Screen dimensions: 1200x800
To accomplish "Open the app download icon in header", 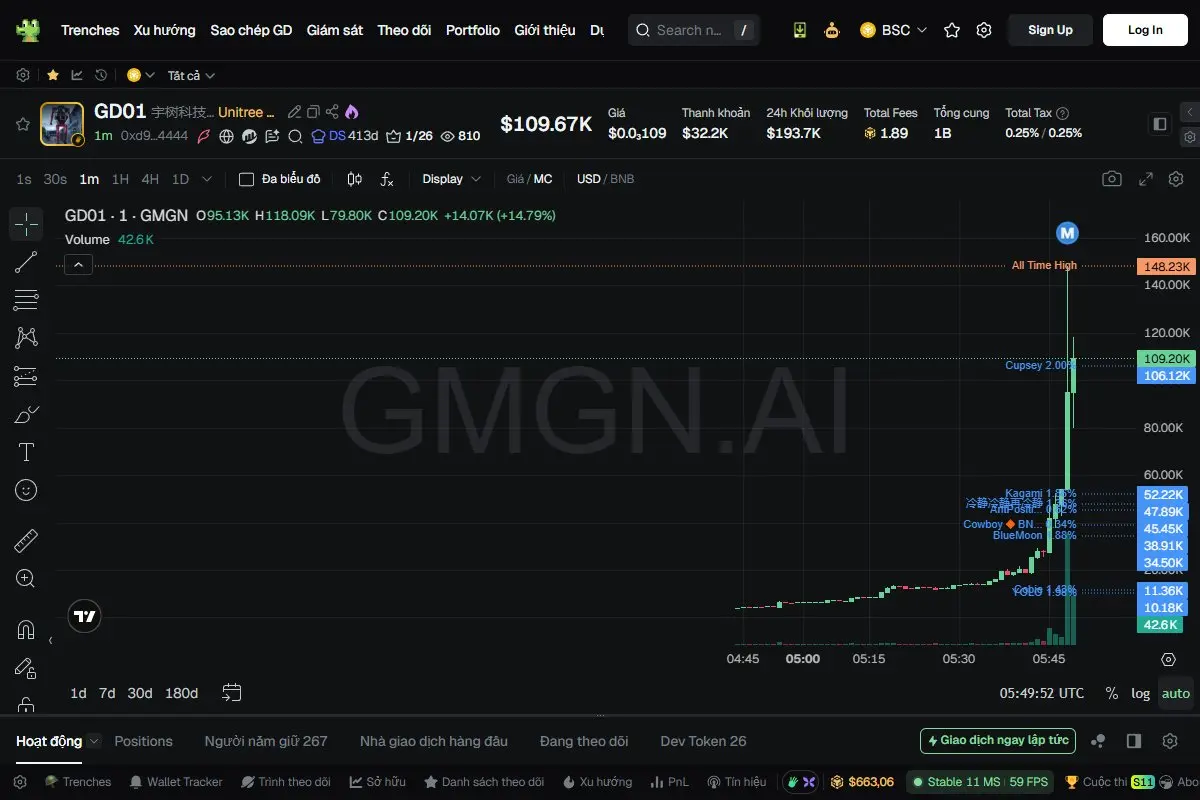I will (799, 30).
